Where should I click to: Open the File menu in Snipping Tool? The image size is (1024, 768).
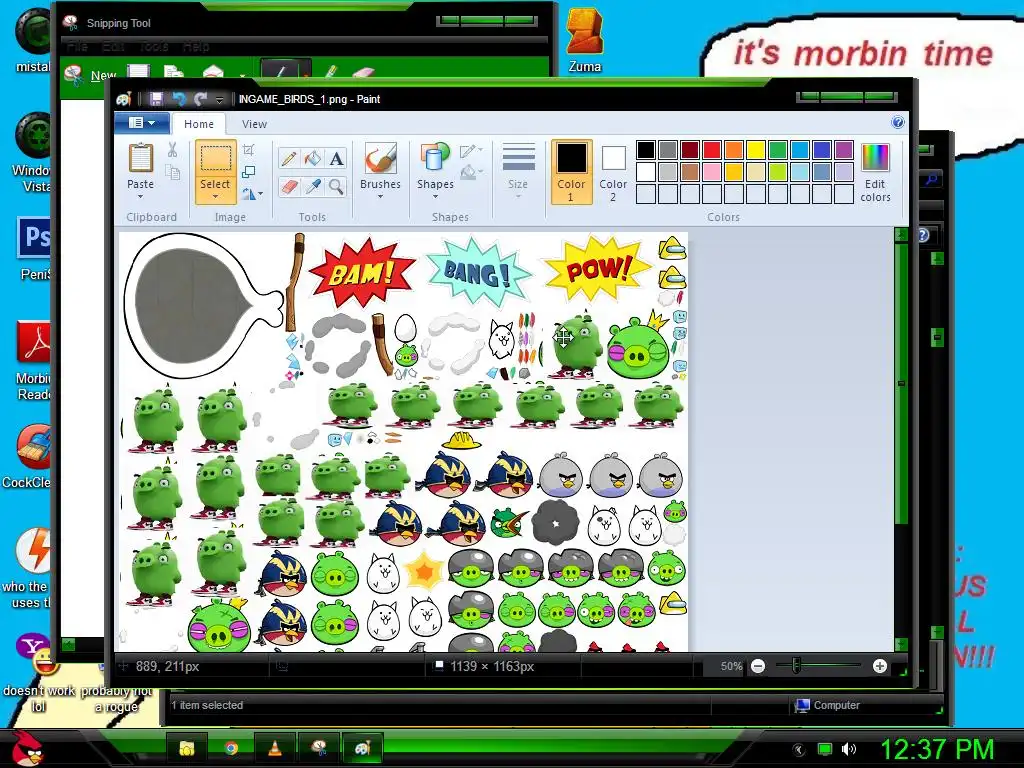77,47
